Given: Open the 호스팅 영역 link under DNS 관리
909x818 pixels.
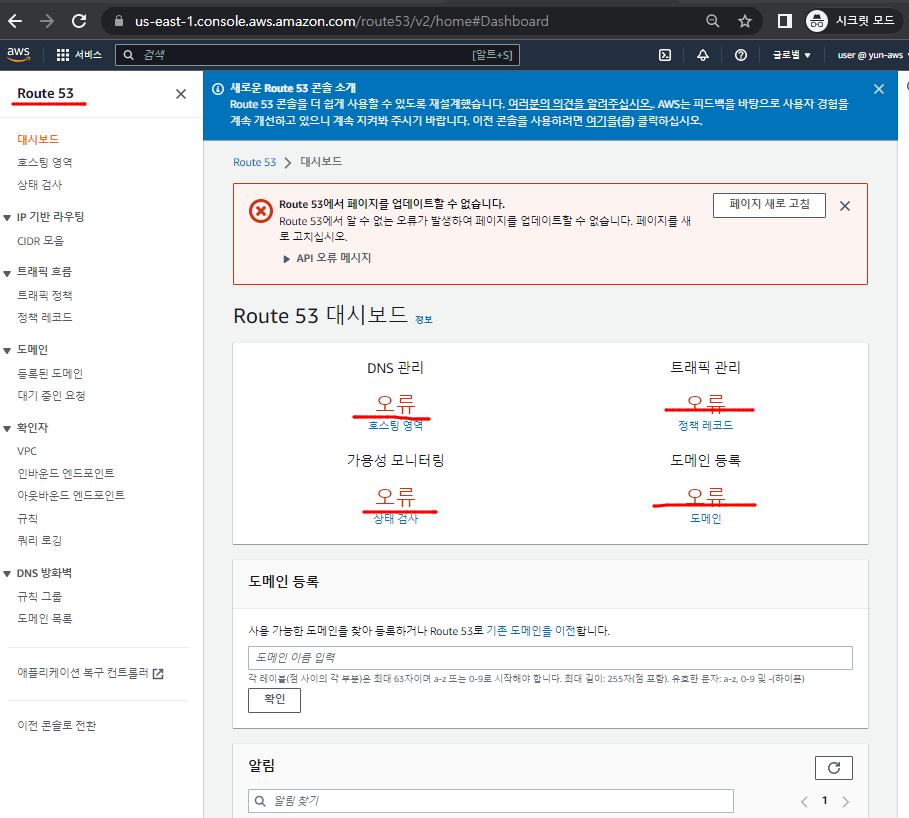Looking at the screenshot, I should pos(395,425).
